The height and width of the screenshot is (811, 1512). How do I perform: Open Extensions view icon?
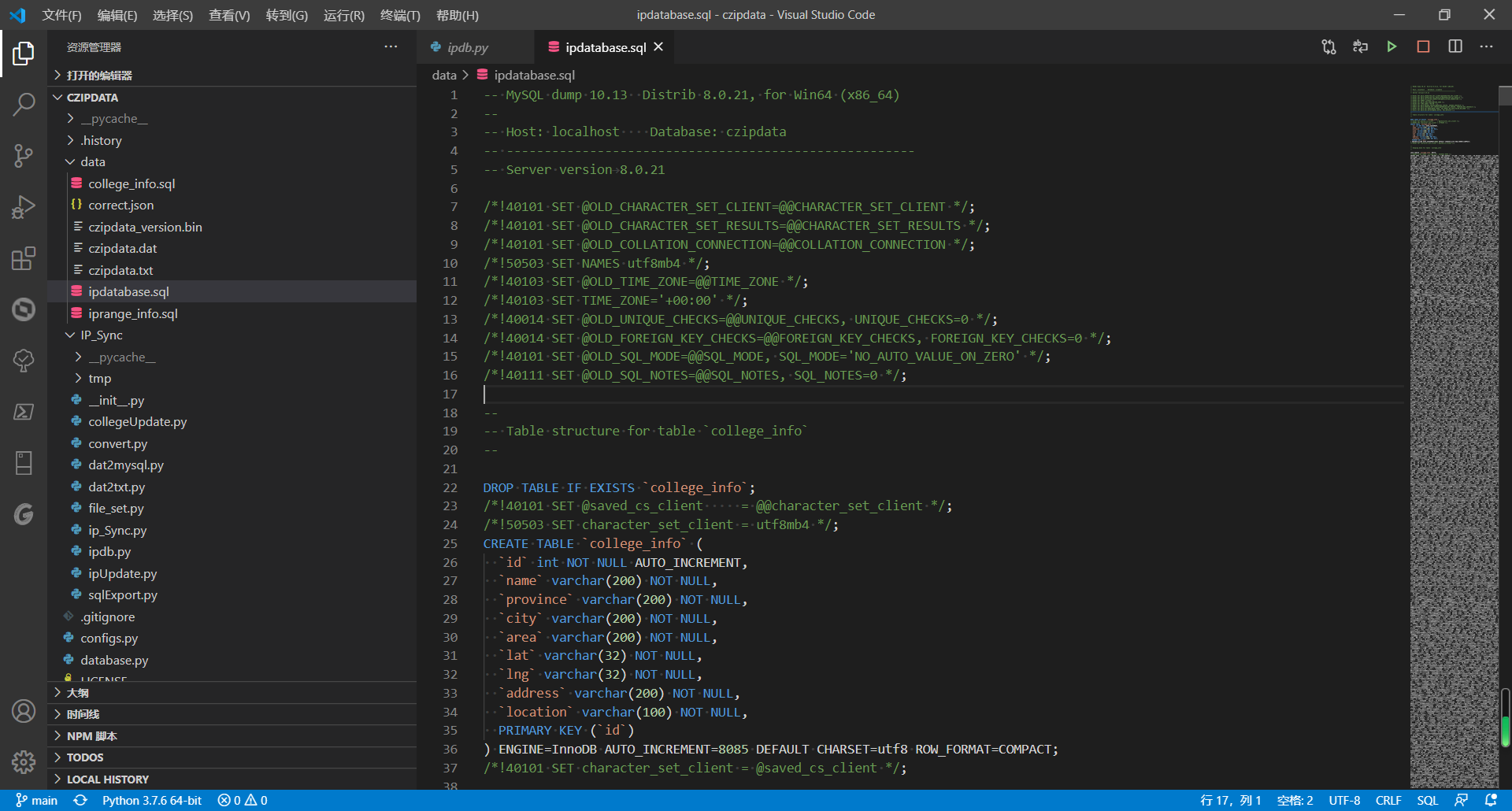pyautogui.click(x=24, y=258)
